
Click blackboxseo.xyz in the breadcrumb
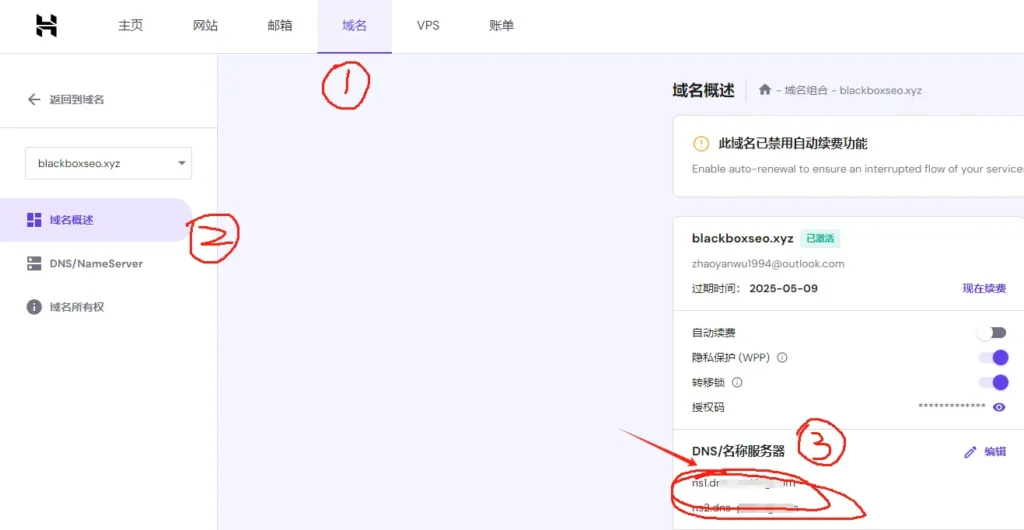880,90
